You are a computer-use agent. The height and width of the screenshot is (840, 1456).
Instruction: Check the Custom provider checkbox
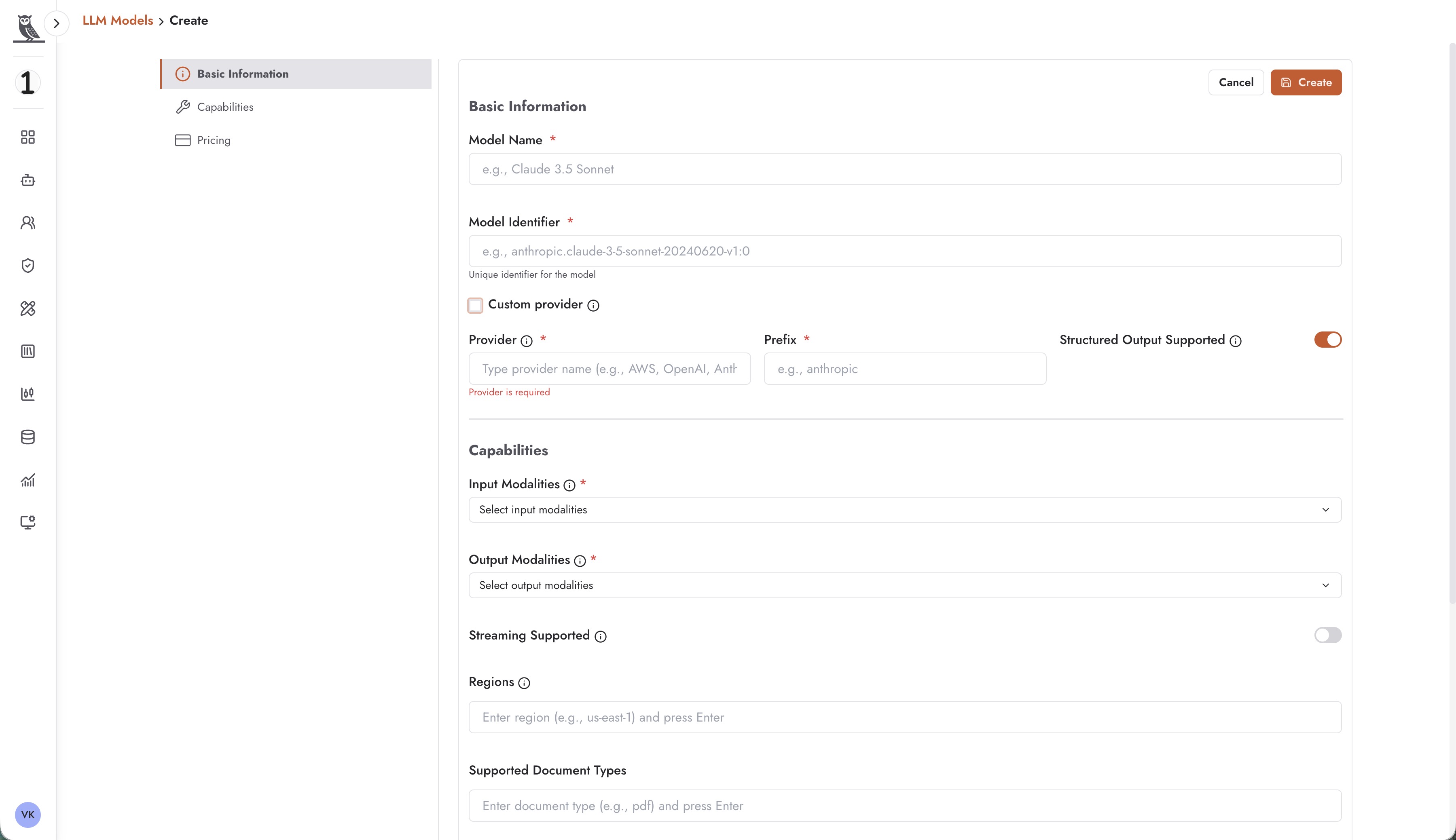tap(475, 305)
